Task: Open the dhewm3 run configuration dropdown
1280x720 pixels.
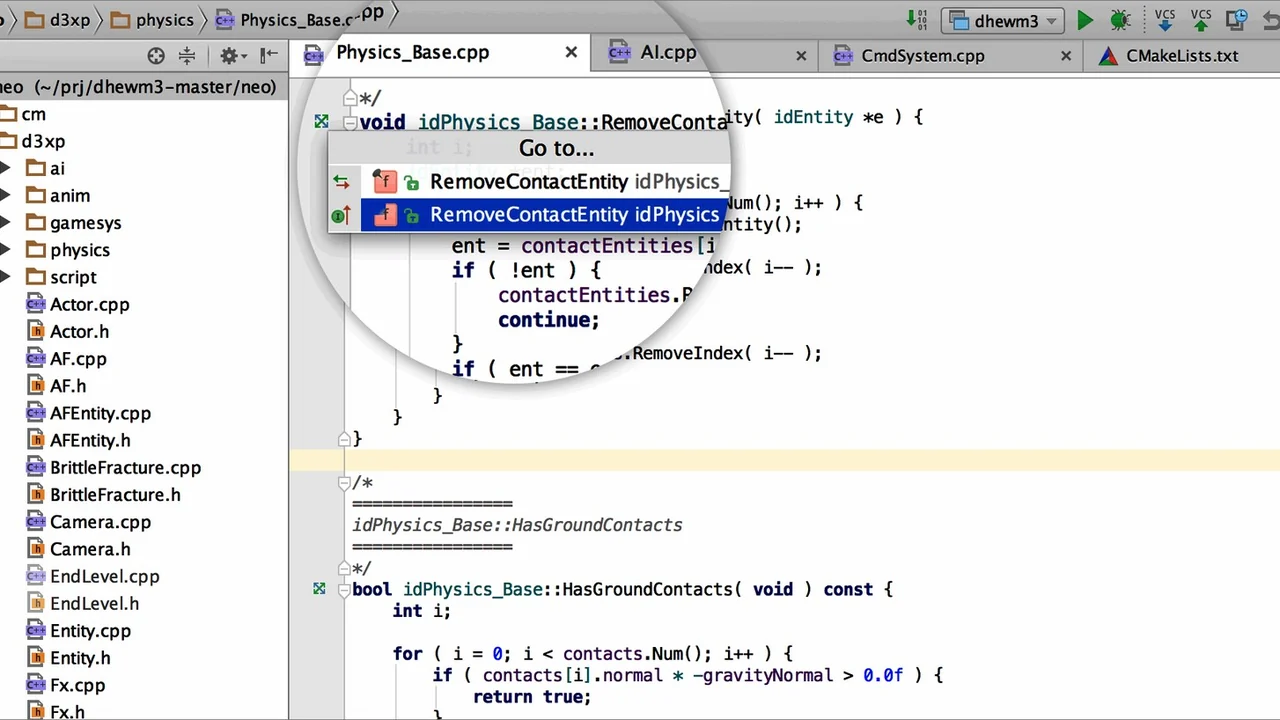Action: tap(1003, 21)
